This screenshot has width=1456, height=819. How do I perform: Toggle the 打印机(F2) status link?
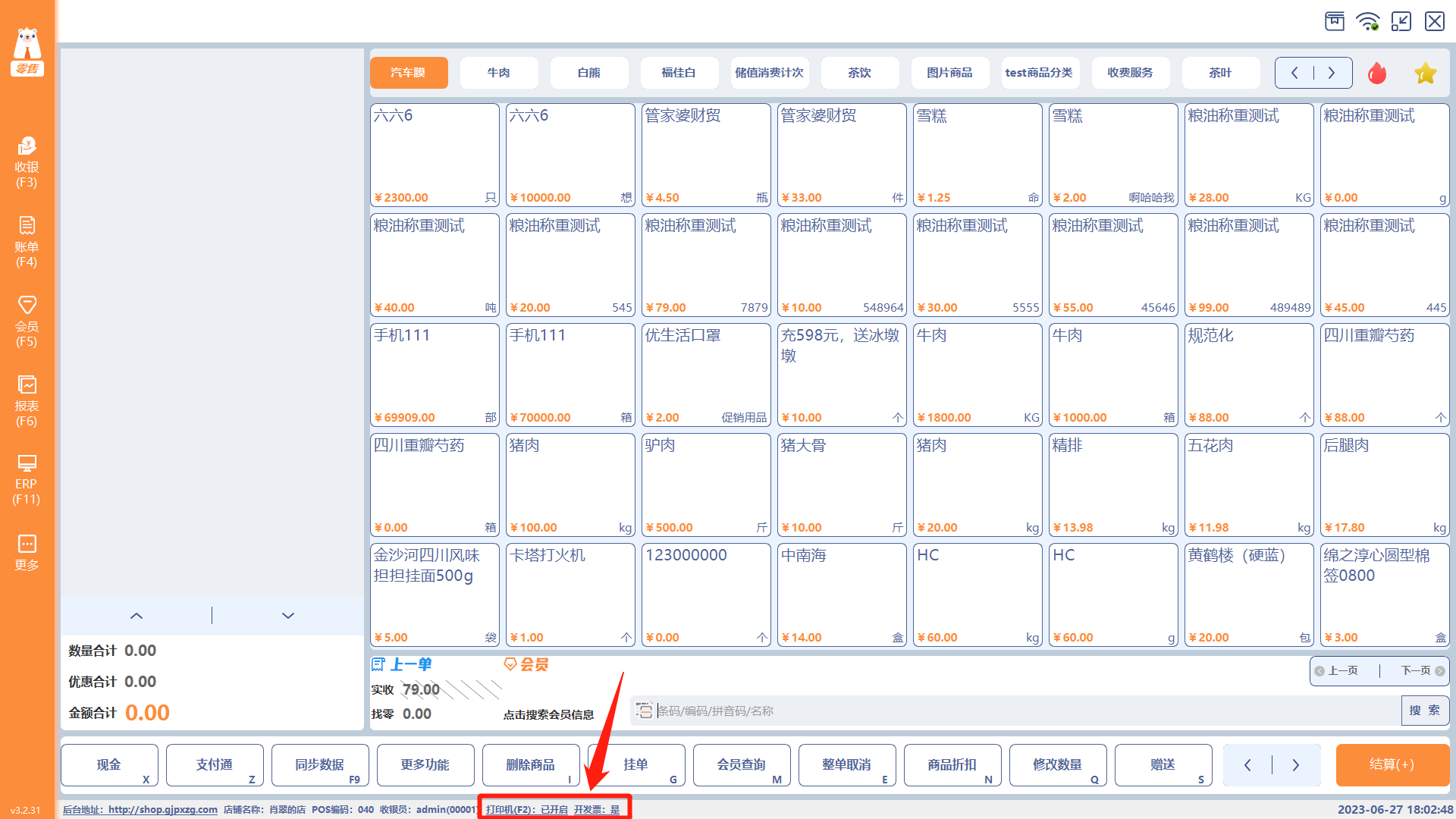click(527, 810)
